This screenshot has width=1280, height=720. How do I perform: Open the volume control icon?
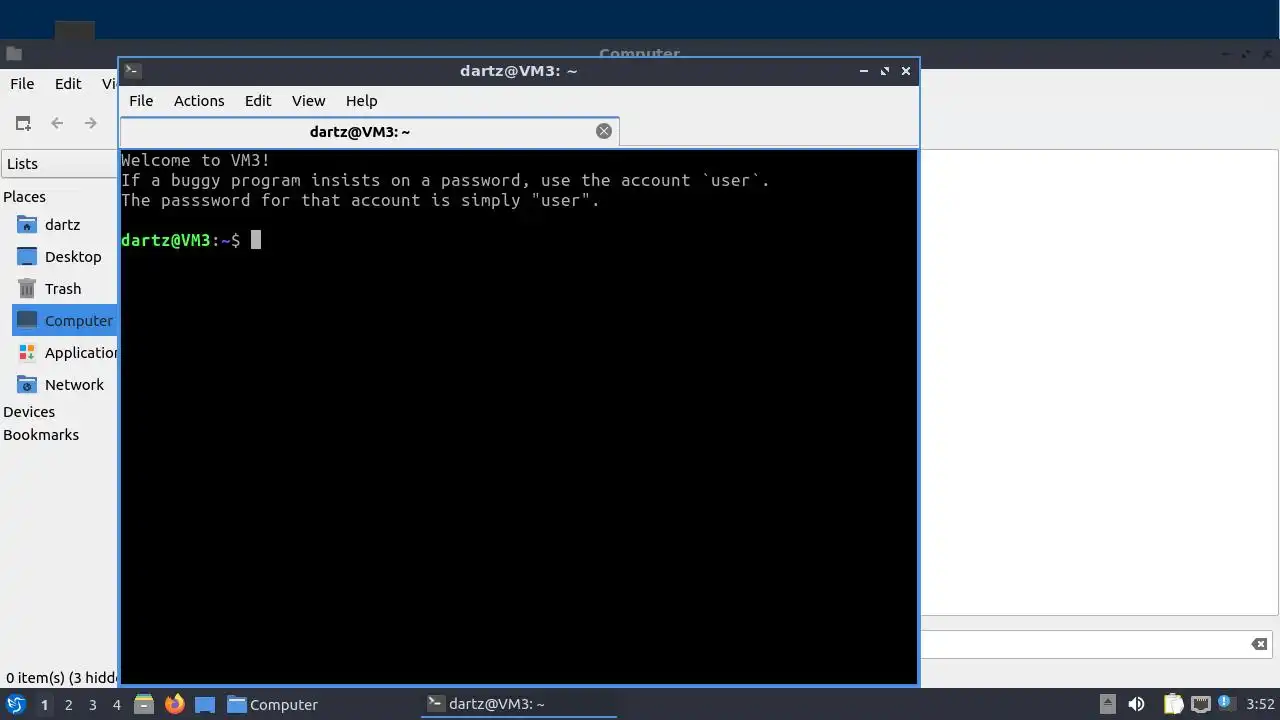pos(1136,704)
